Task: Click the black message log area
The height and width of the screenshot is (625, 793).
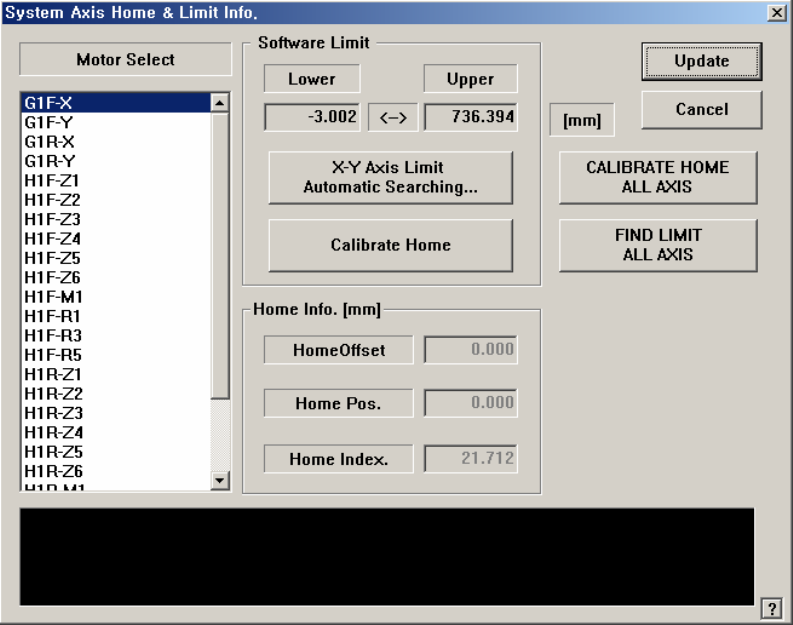Action: (x=387, y=557)
